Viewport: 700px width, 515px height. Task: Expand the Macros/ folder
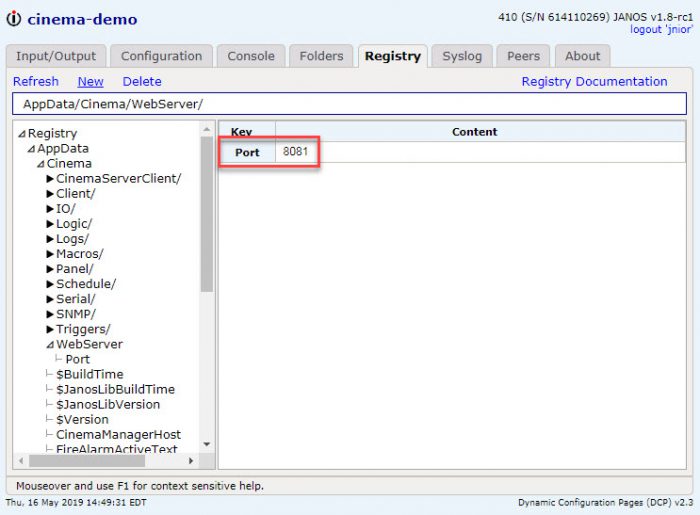point(50,254)
